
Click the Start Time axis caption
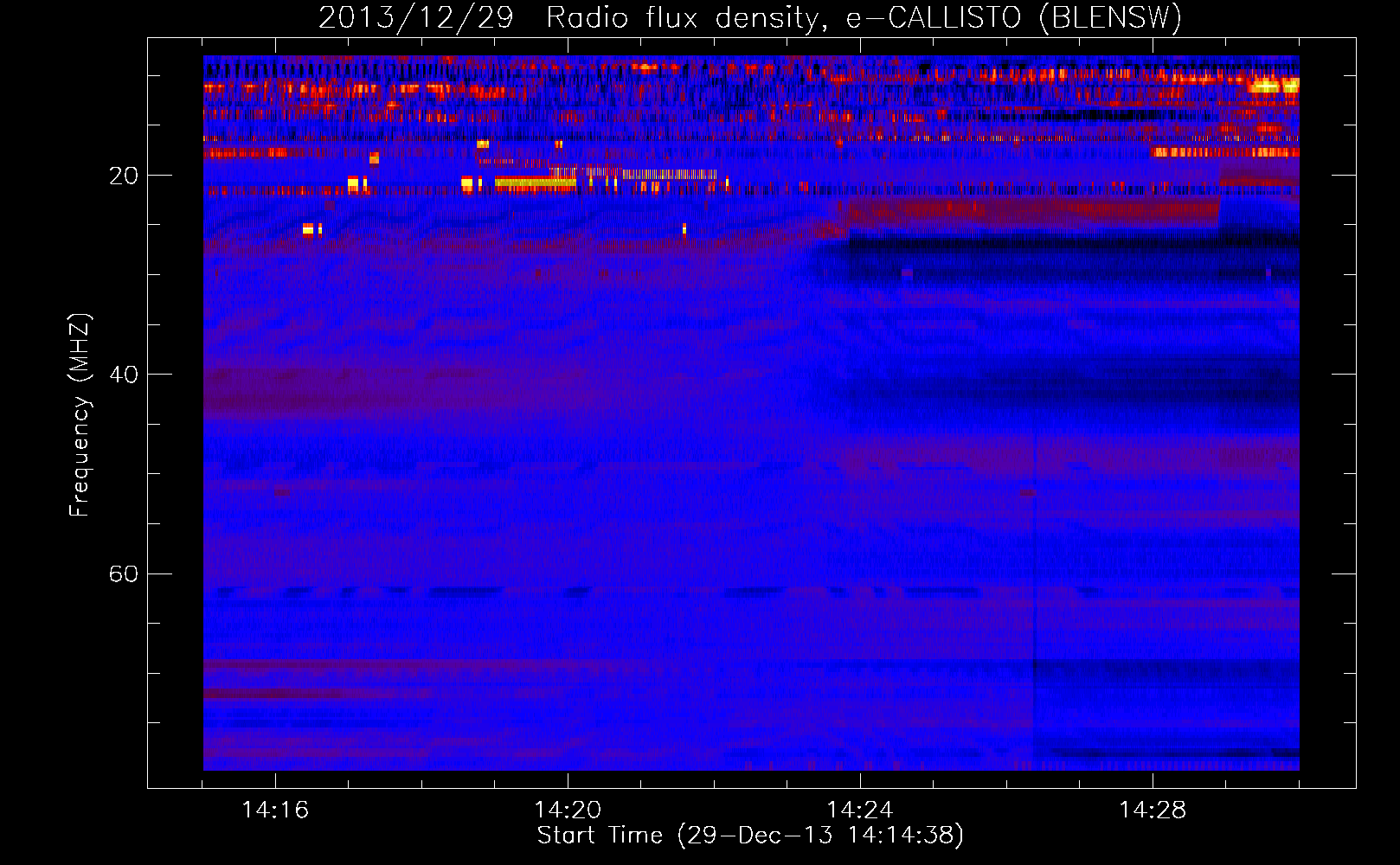pos(750,836)
